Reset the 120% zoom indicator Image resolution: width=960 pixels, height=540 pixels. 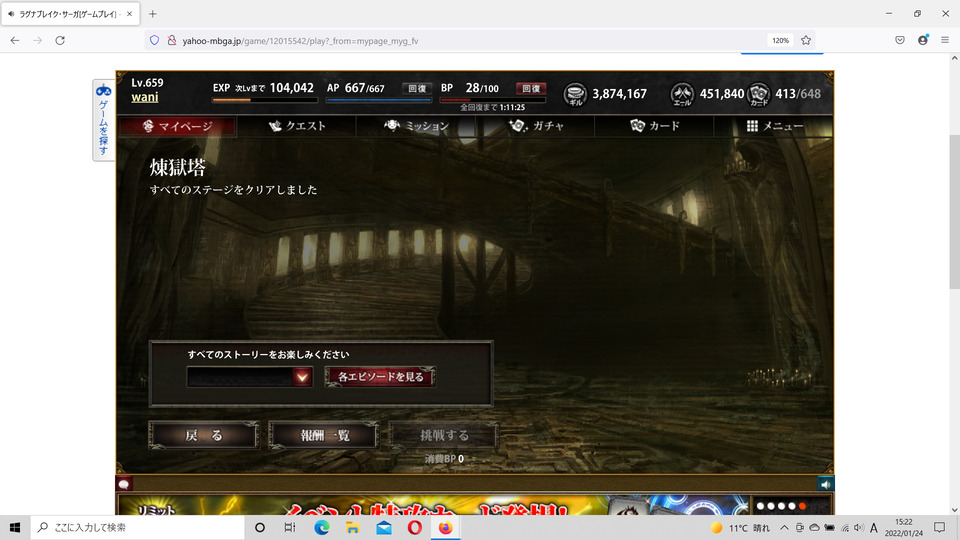point(780,40)
